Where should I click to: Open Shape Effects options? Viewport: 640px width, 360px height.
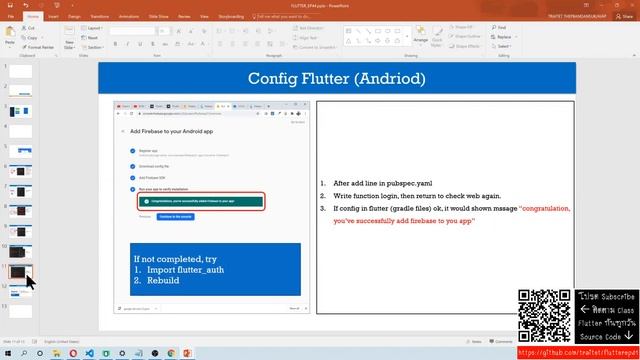pos(464,46)
